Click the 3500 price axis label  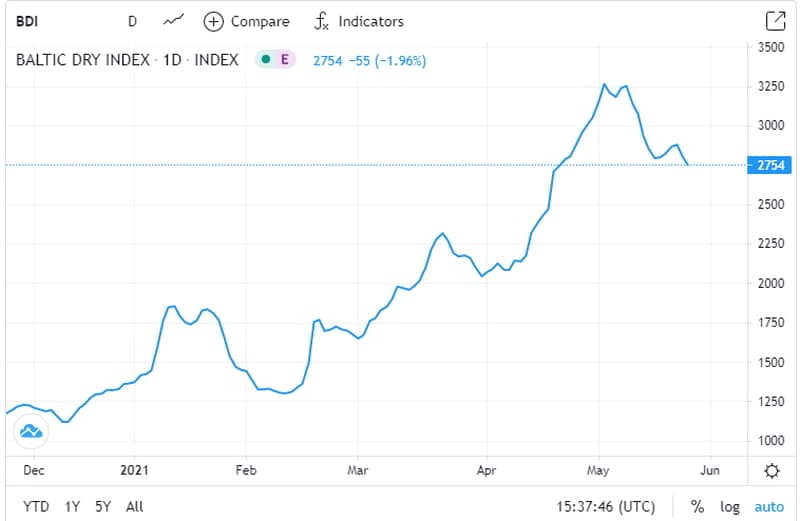point(771,47)
